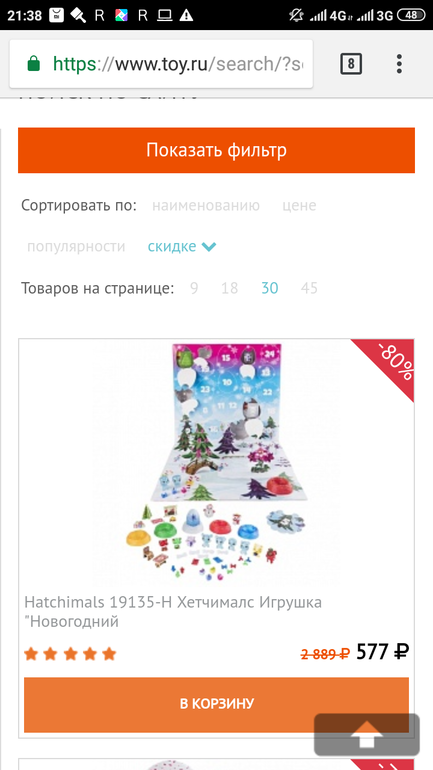The height and width of the screenshot is (770, 433).
Task: Tap the warning triangle in status bar
Action: (186, 15)
